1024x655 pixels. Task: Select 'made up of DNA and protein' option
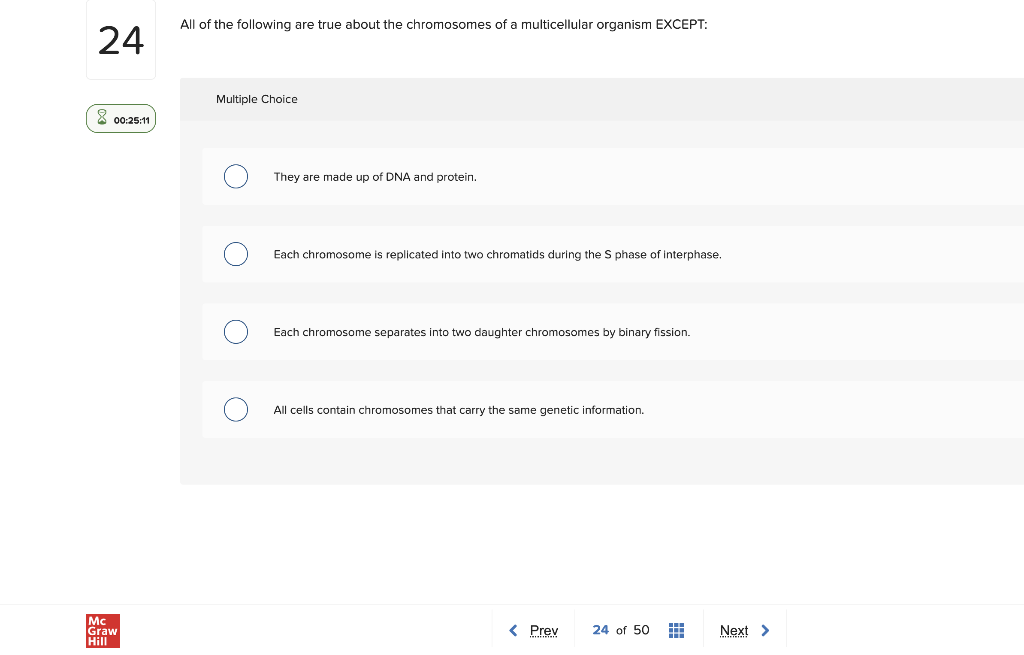click(x=236, y=177)
